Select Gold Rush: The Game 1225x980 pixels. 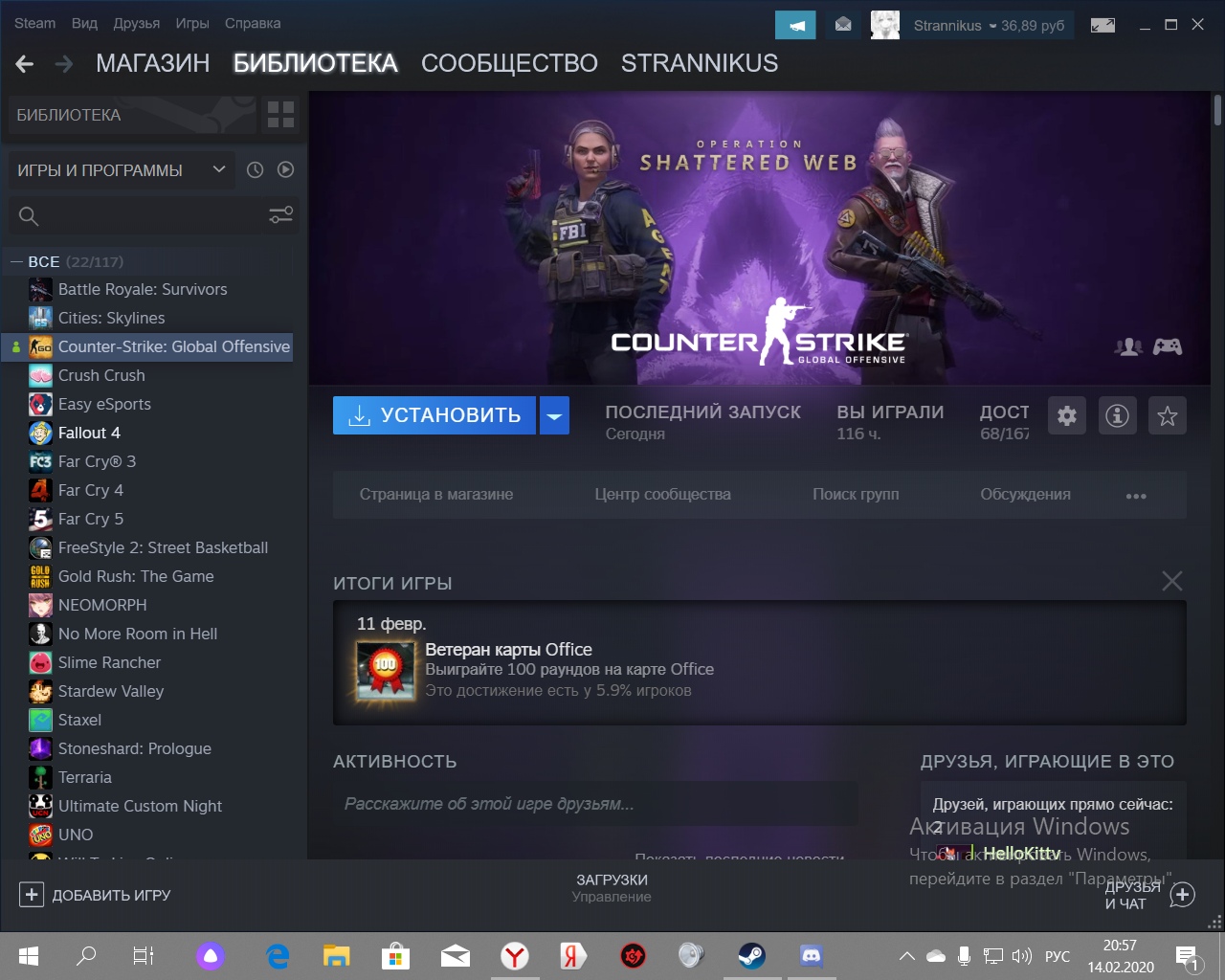click(x=136, y=576)
